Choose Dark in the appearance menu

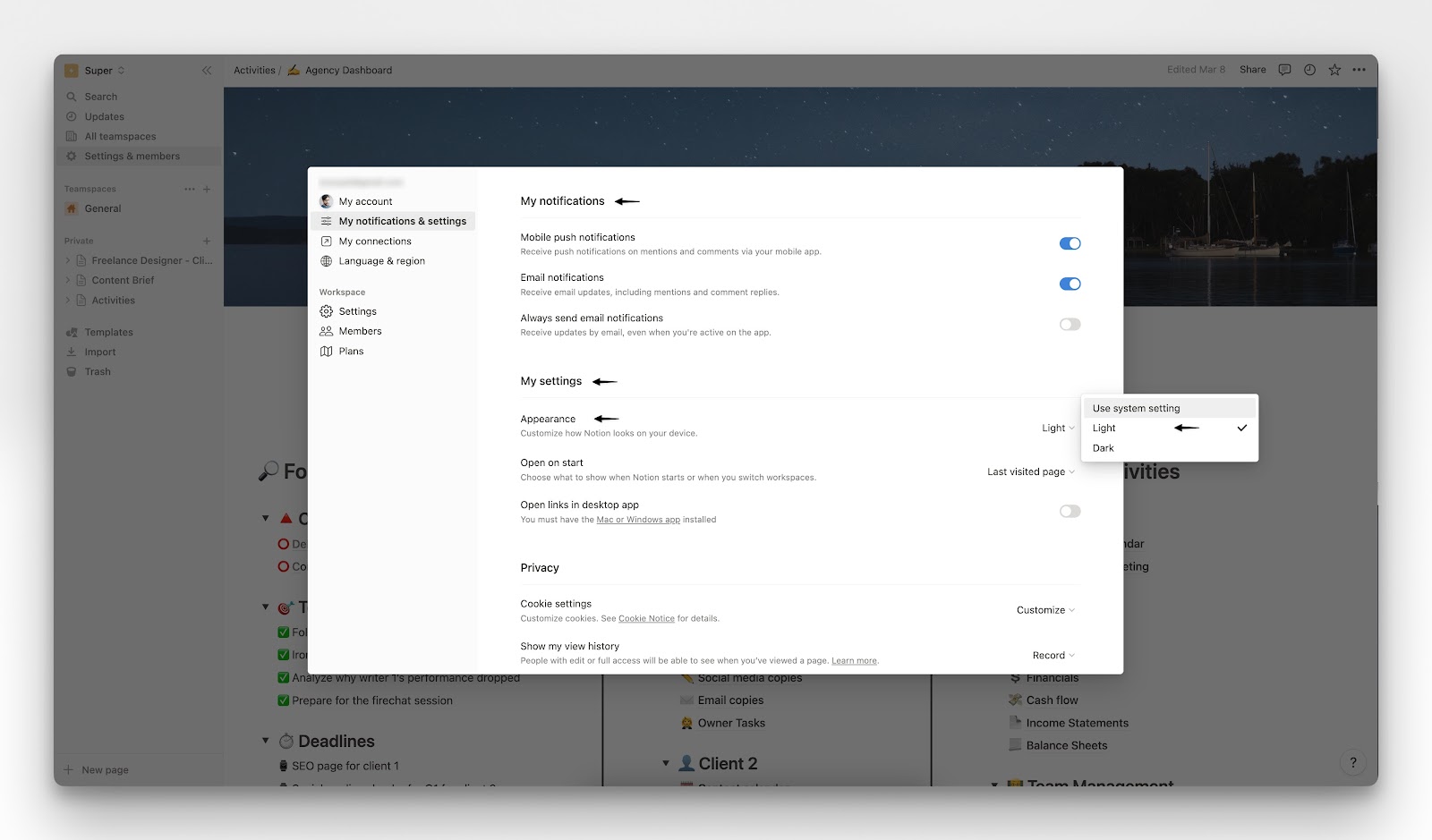(x=1169, y=448)
